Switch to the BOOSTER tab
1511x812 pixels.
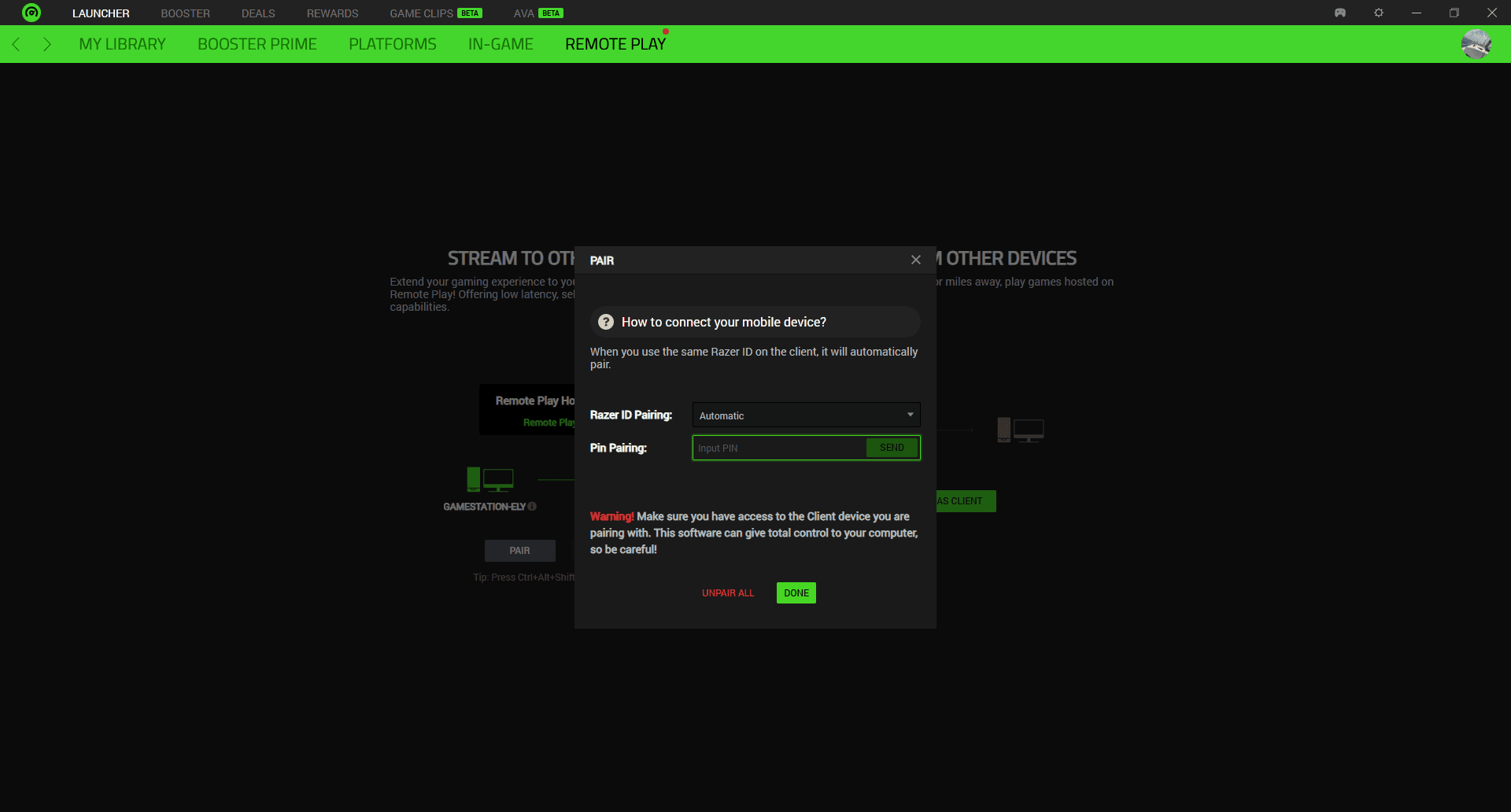pos(185,13)
